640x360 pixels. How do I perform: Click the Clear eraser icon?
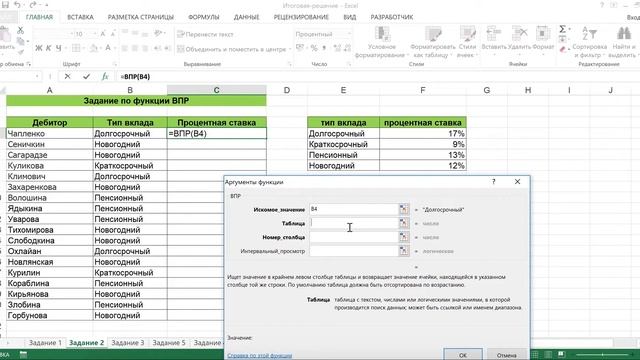click(563, 50)
